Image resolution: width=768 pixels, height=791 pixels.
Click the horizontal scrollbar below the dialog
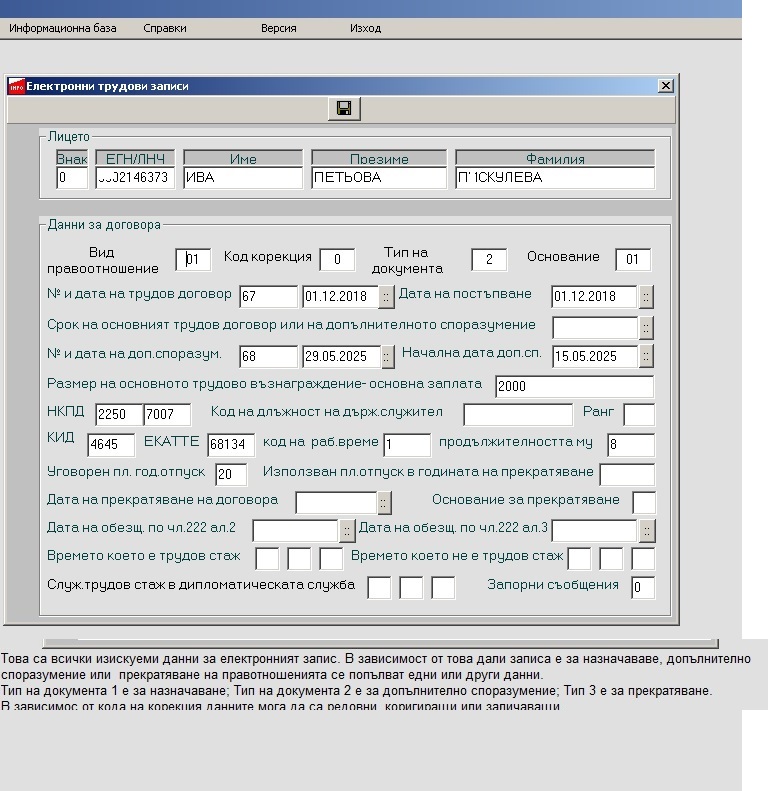click(380, 643)
